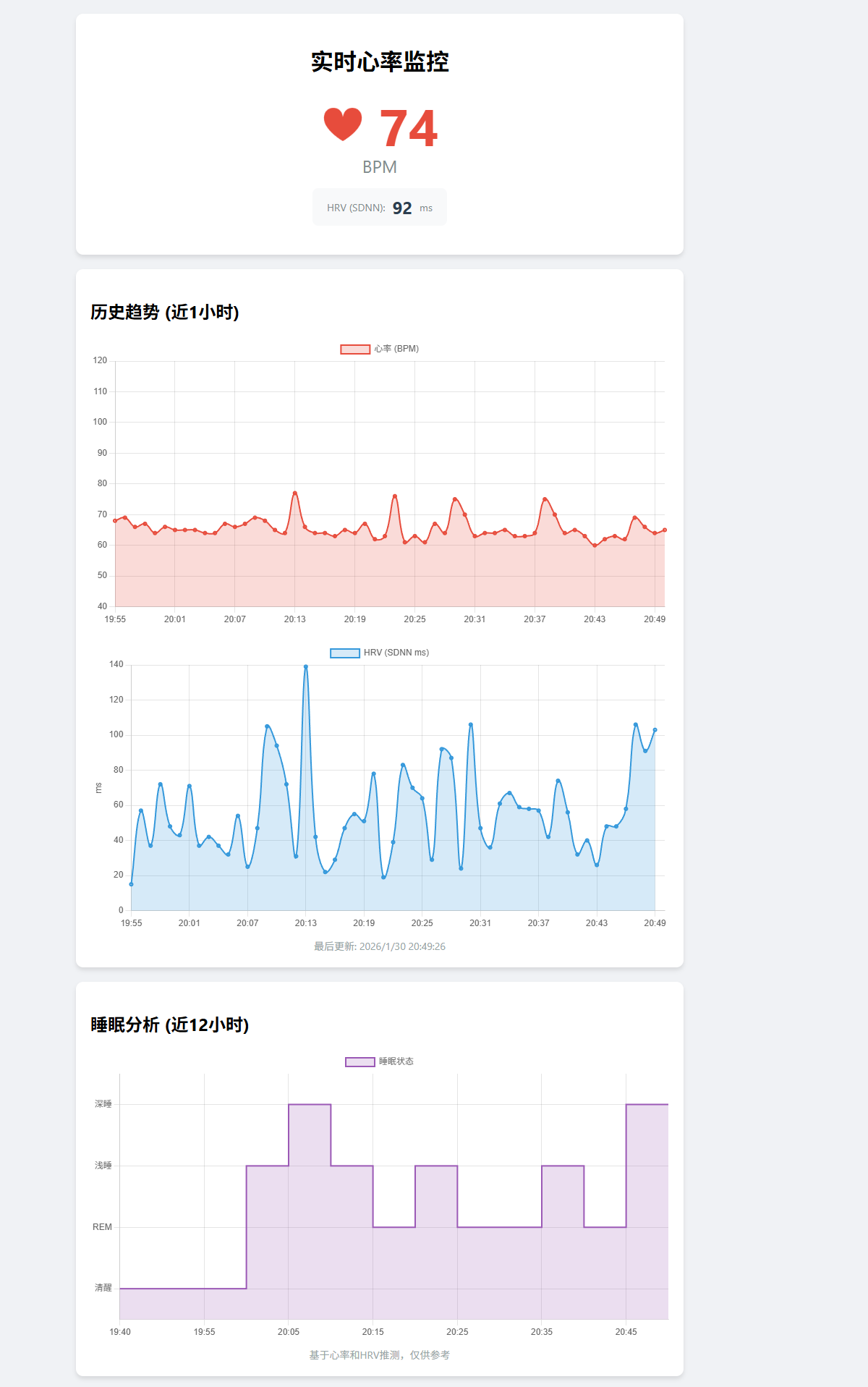Click the 睡眠分析 (近12小时) section heading

170,1025
